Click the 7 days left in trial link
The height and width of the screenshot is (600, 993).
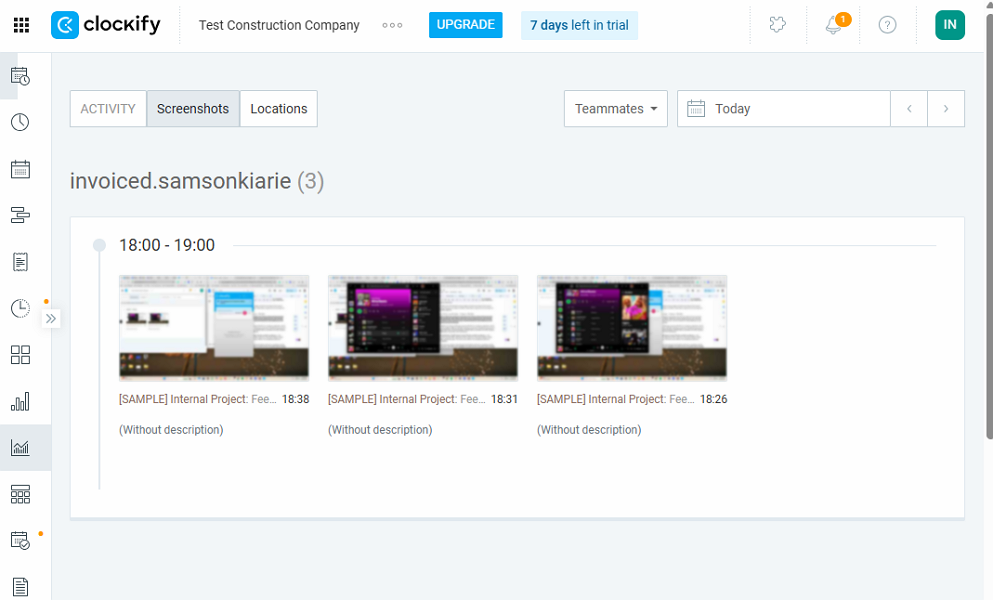pyautogui.click(x=579, y=25)
